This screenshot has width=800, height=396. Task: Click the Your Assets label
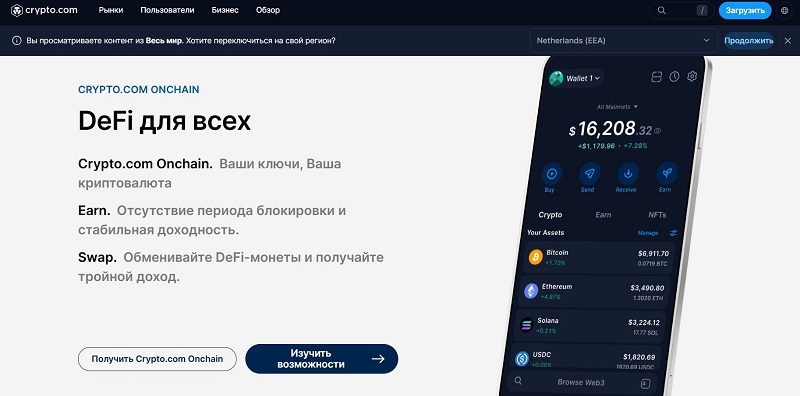[x=545, y=233]
